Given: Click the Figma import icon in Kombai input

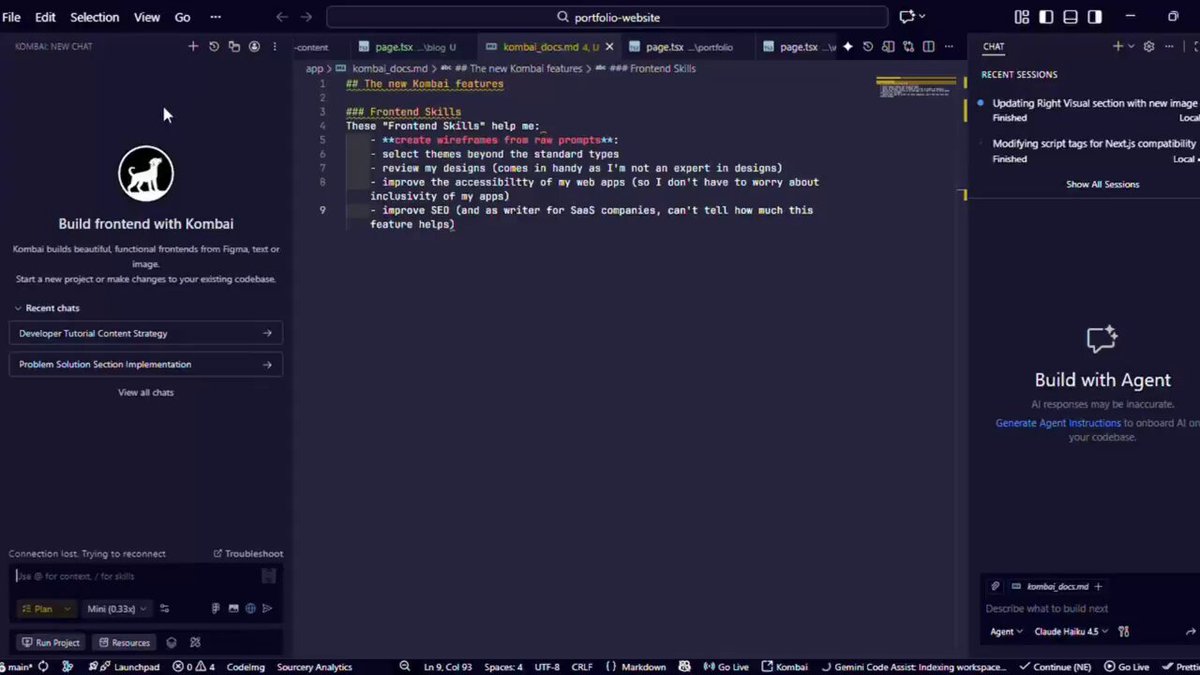Looking at the screenshot, I should coord(216,608).
